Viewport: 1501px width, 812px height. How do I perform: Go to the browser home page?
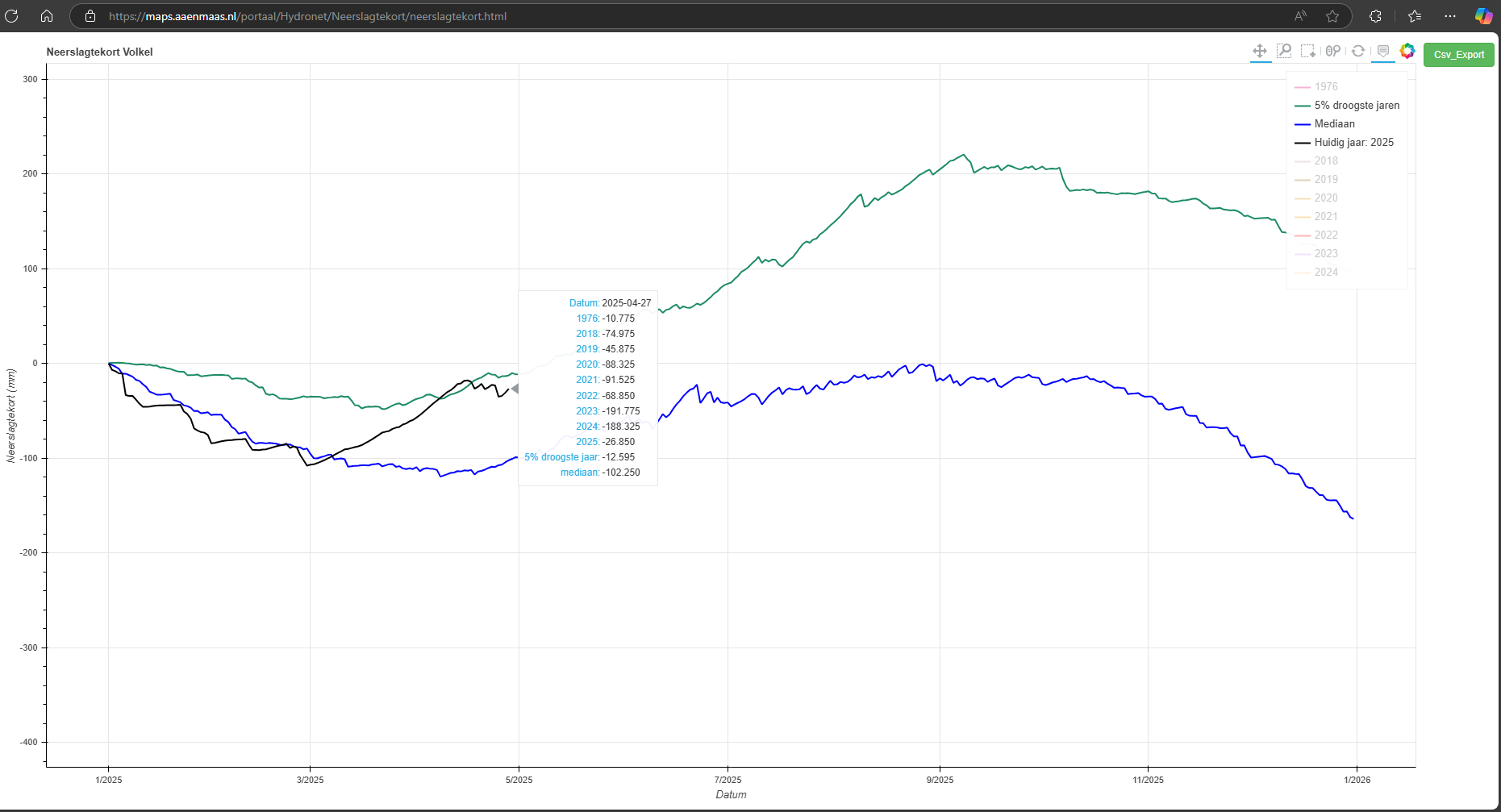(47, 16)
